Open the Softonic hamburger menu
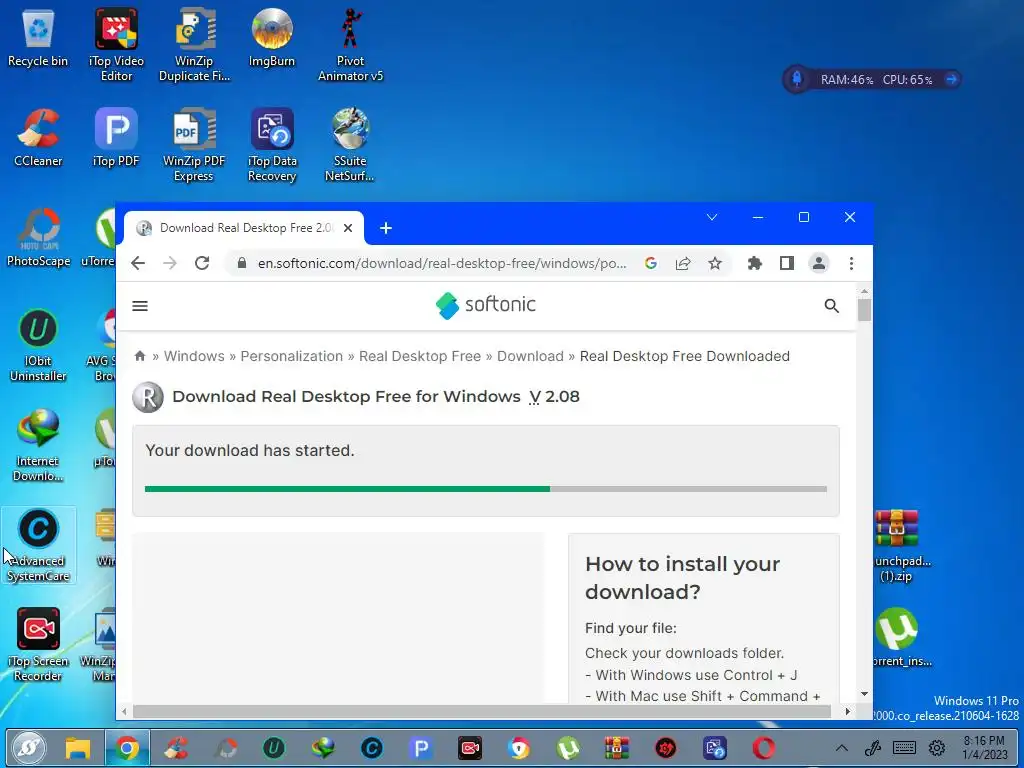 [140, 306]
